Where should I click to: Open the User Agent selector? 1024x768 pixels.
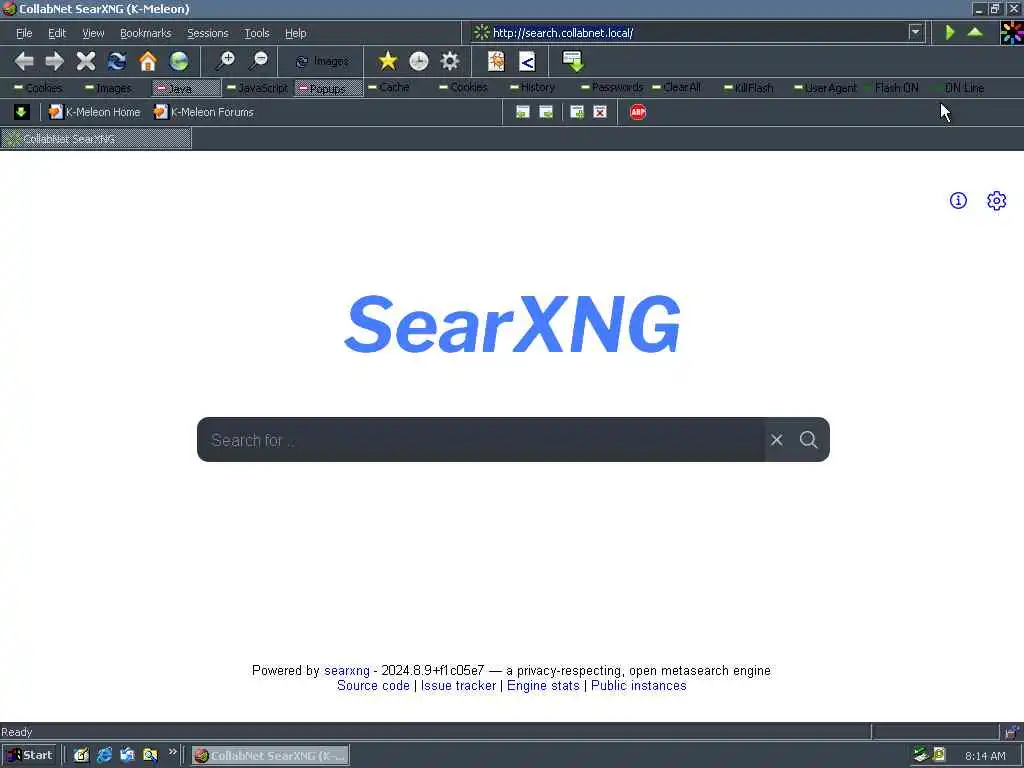tap(825, 88)
